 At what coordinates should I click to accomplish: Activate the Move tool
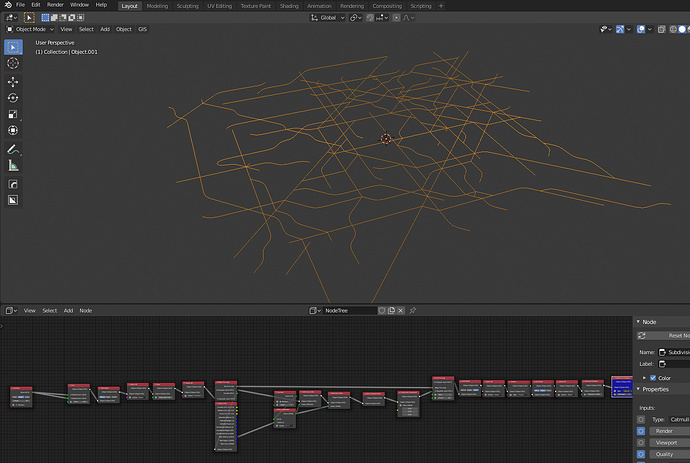pyautogui.click(x=13, y=82)
